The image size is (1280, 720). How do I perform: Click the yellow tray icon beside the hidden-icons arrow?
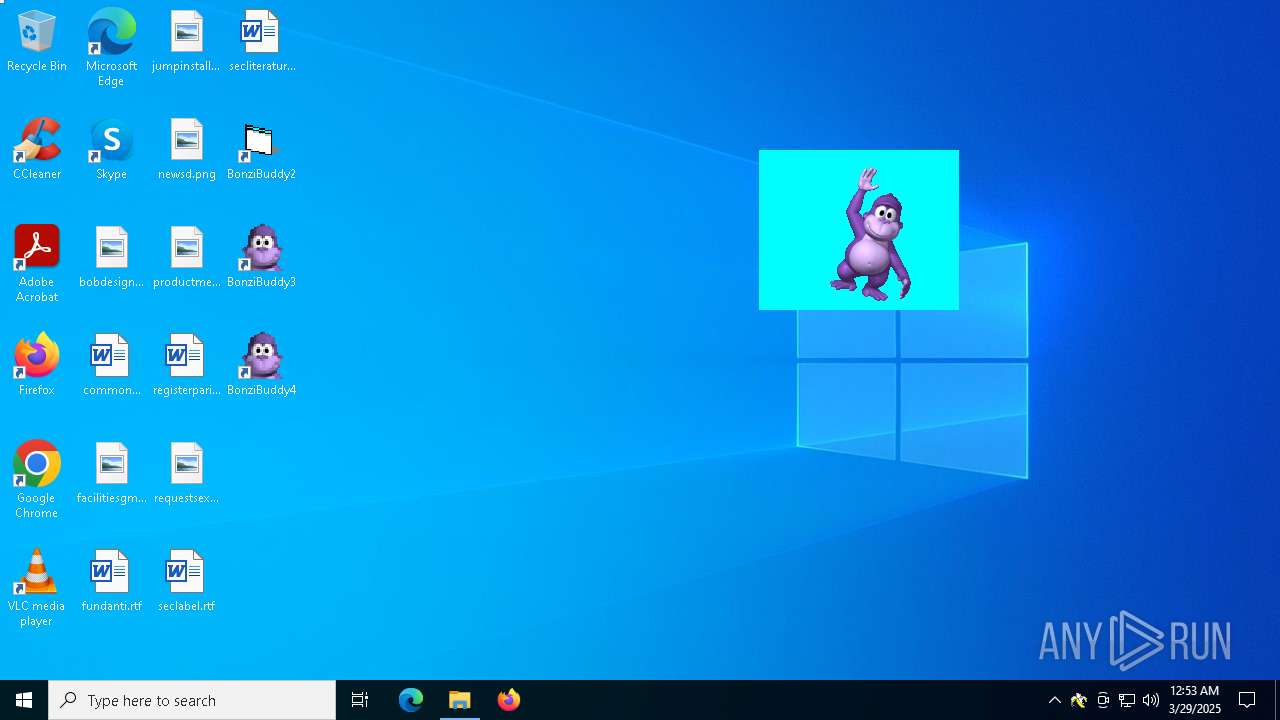point(1079,700)
